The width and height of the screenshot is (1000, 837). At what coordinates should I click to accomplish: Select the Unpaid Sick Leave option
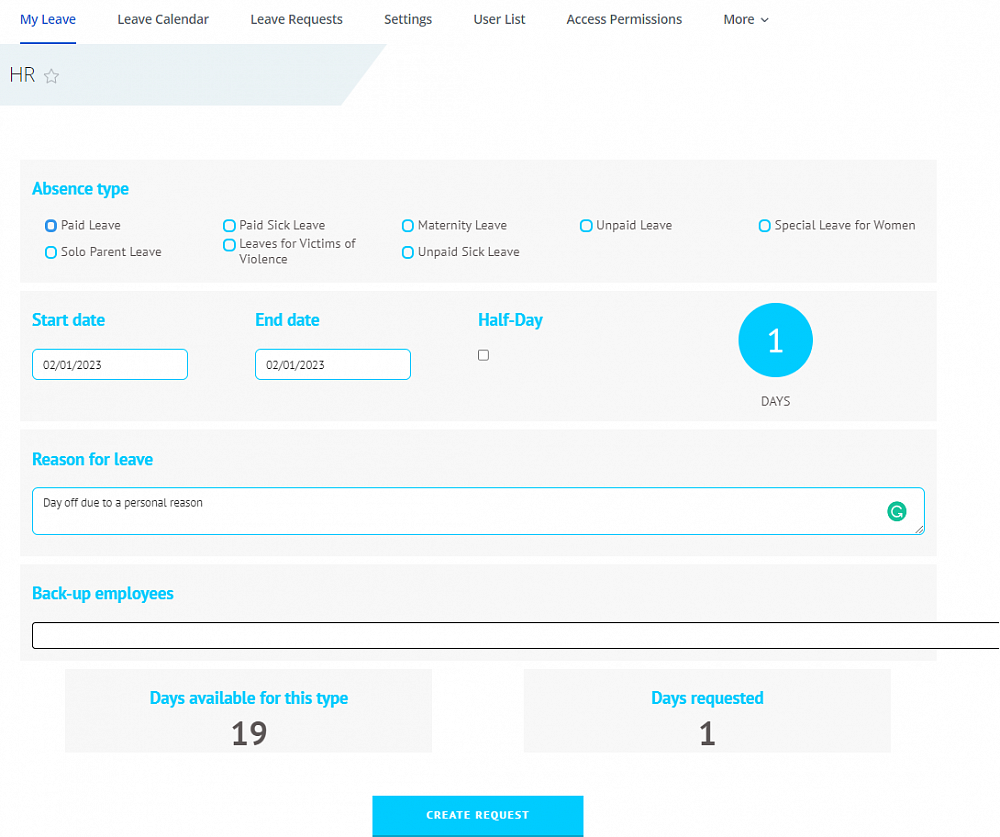pyautogui.click(x=408, y=252)
